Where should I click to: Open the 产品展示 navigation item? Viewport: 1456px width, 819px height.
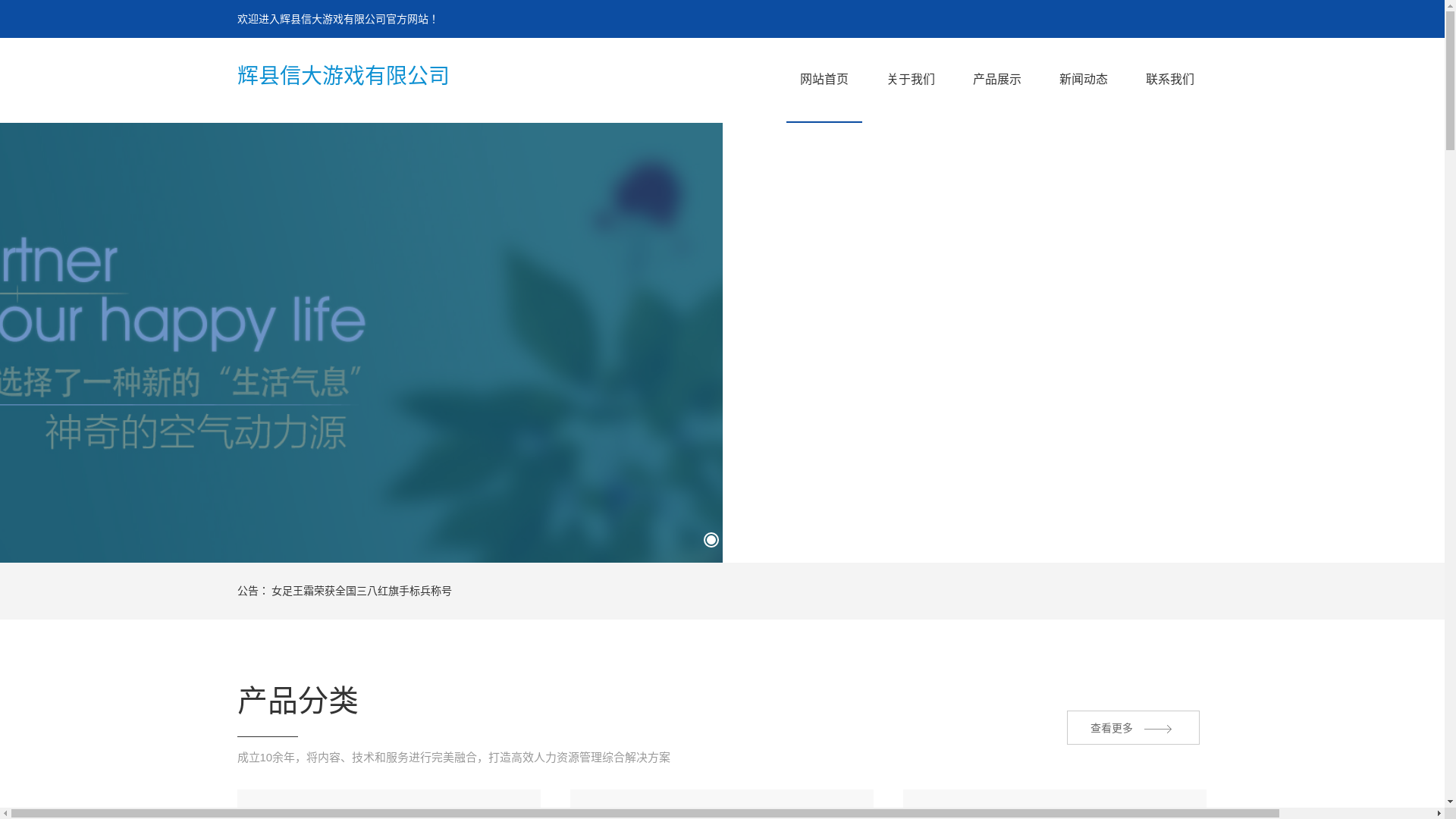coord(996,80)
